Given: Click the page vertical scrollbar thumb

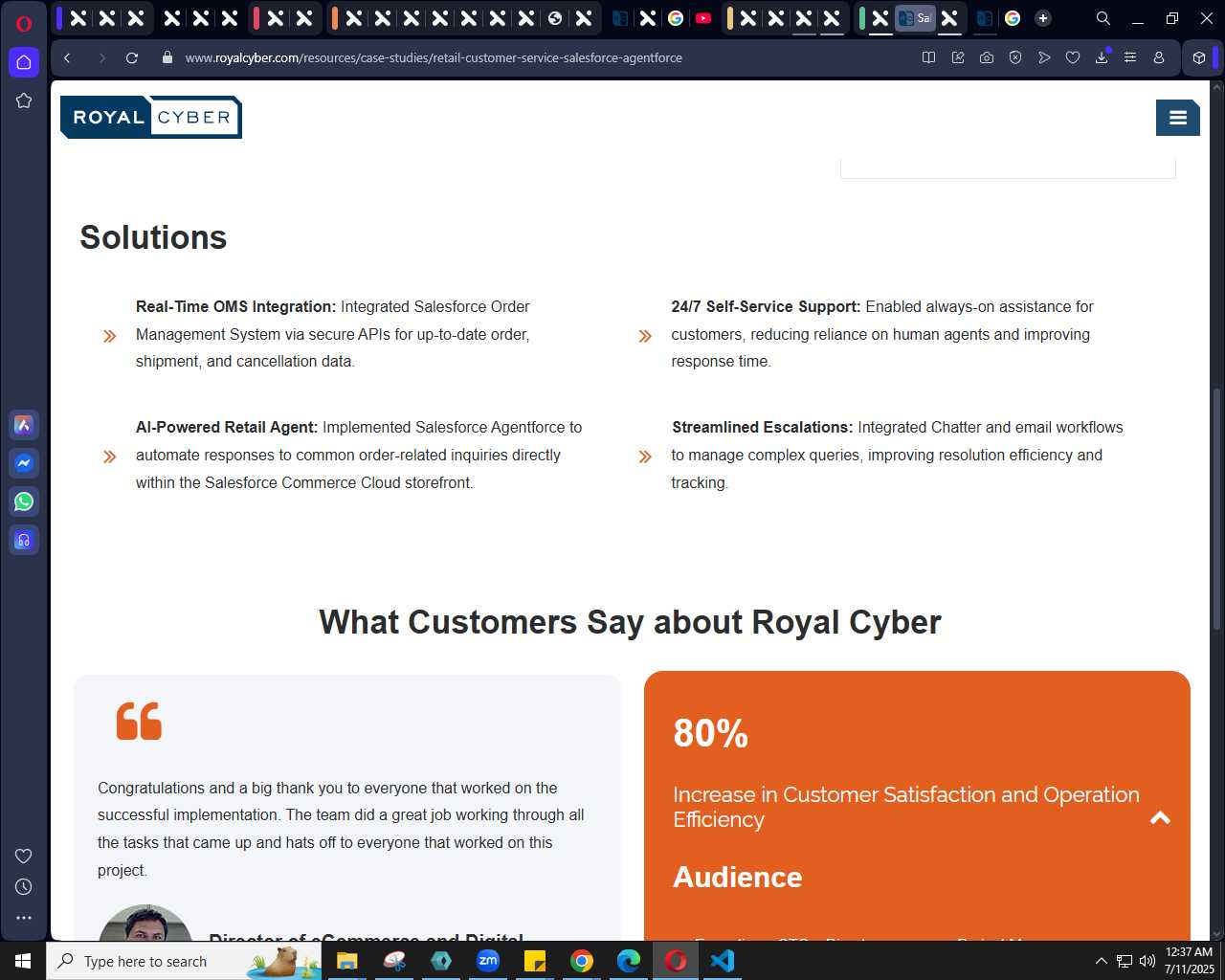Looking at the screenshot, I should point(1217,507).
